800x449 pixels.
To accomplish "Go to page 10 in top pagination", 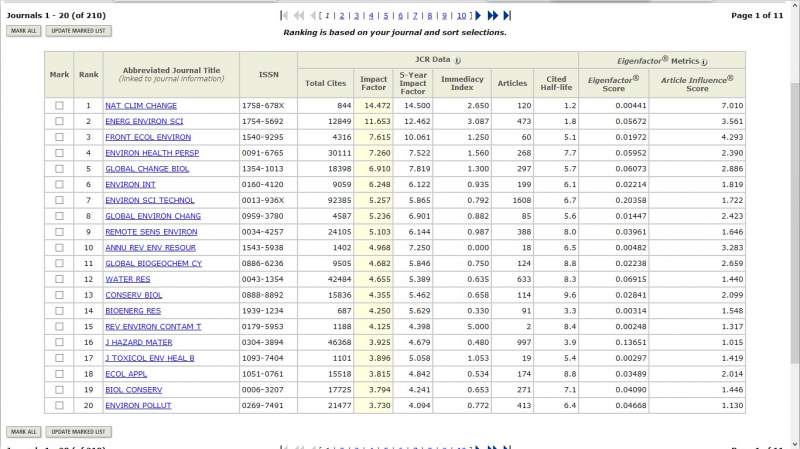I will tap(461, 16).
